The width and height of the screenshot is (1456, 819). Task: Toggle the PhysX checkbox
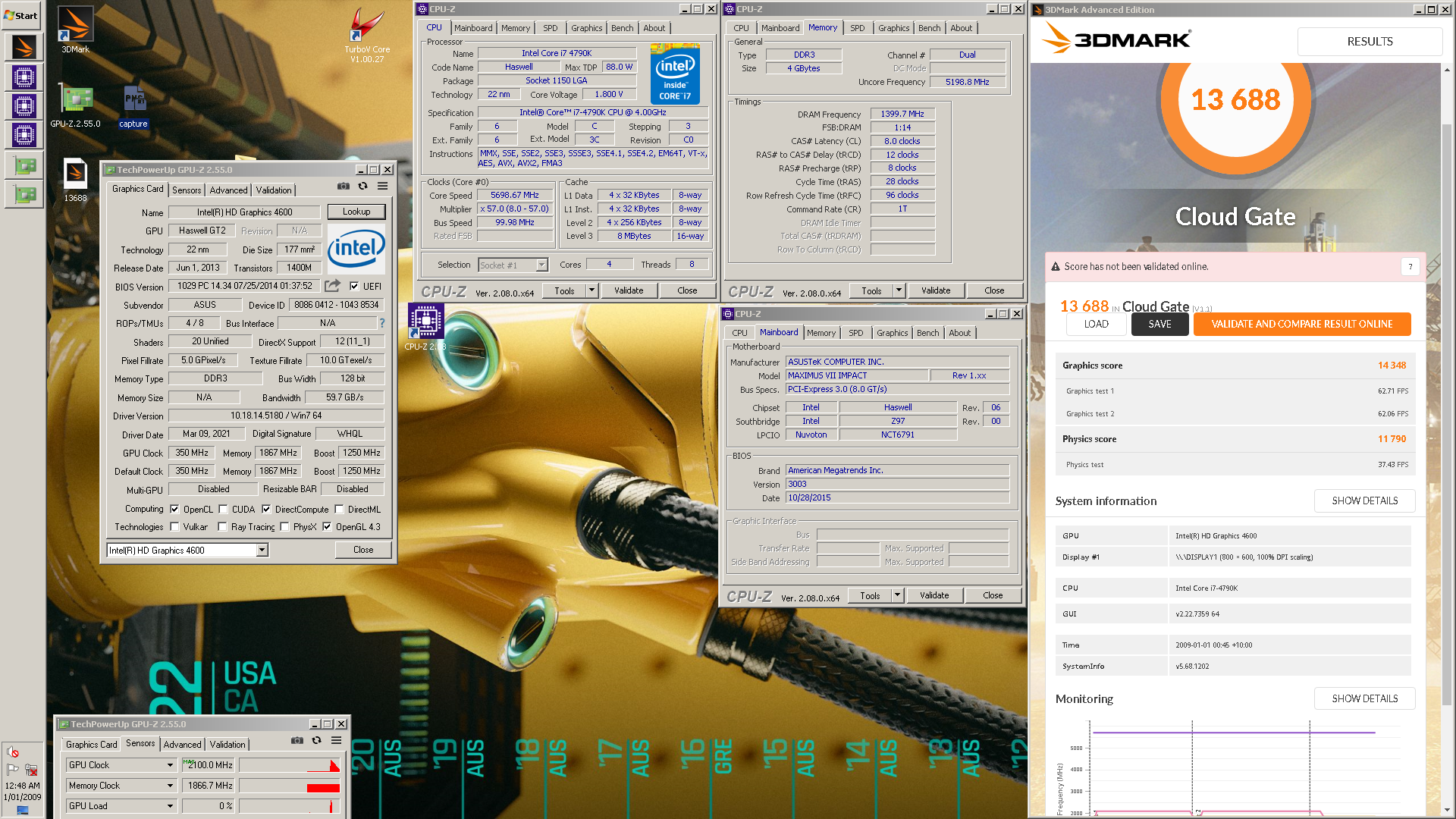point(284,526)
